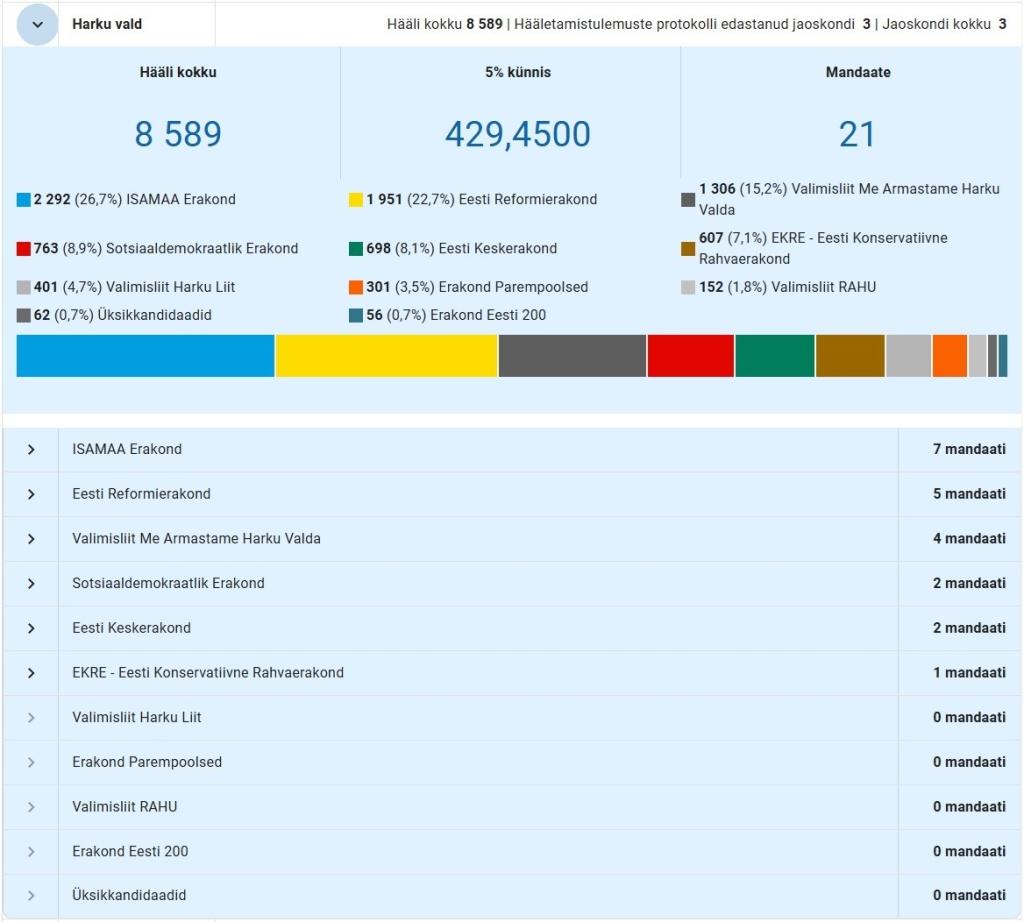Click gray Üksikkandidaadid legend square
Screen dimensions: 1024x922
click(x=24, y=315)
